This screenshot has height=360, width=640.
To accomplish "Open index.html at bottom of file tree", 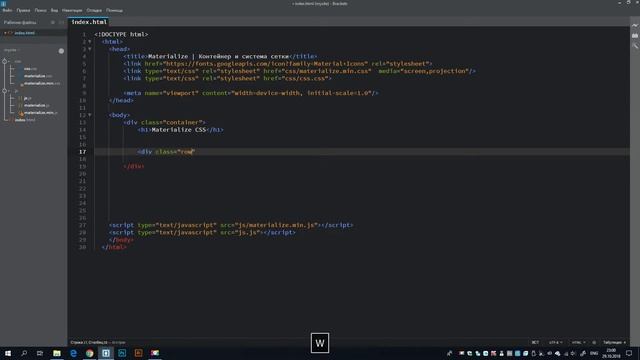I will (x=24, y=120).
